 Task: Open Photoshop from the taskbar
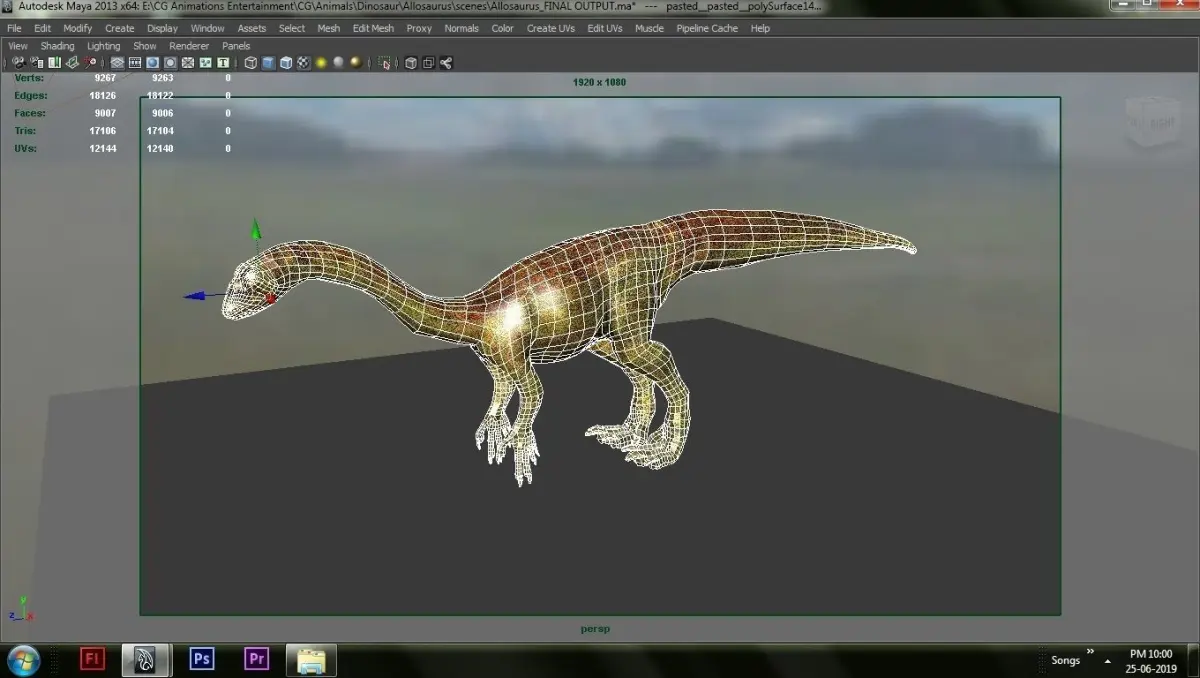[202, 659]
